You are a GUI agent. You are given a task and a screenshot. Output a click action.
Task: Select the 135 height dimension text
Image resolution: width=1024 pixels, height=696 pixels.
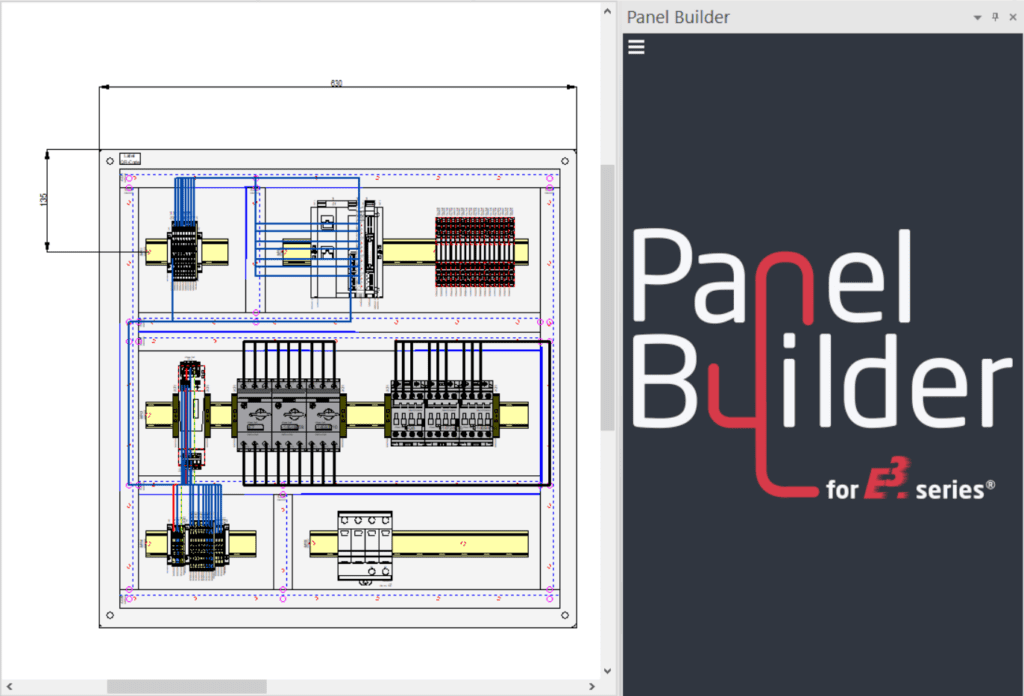(x=44, y=199)
